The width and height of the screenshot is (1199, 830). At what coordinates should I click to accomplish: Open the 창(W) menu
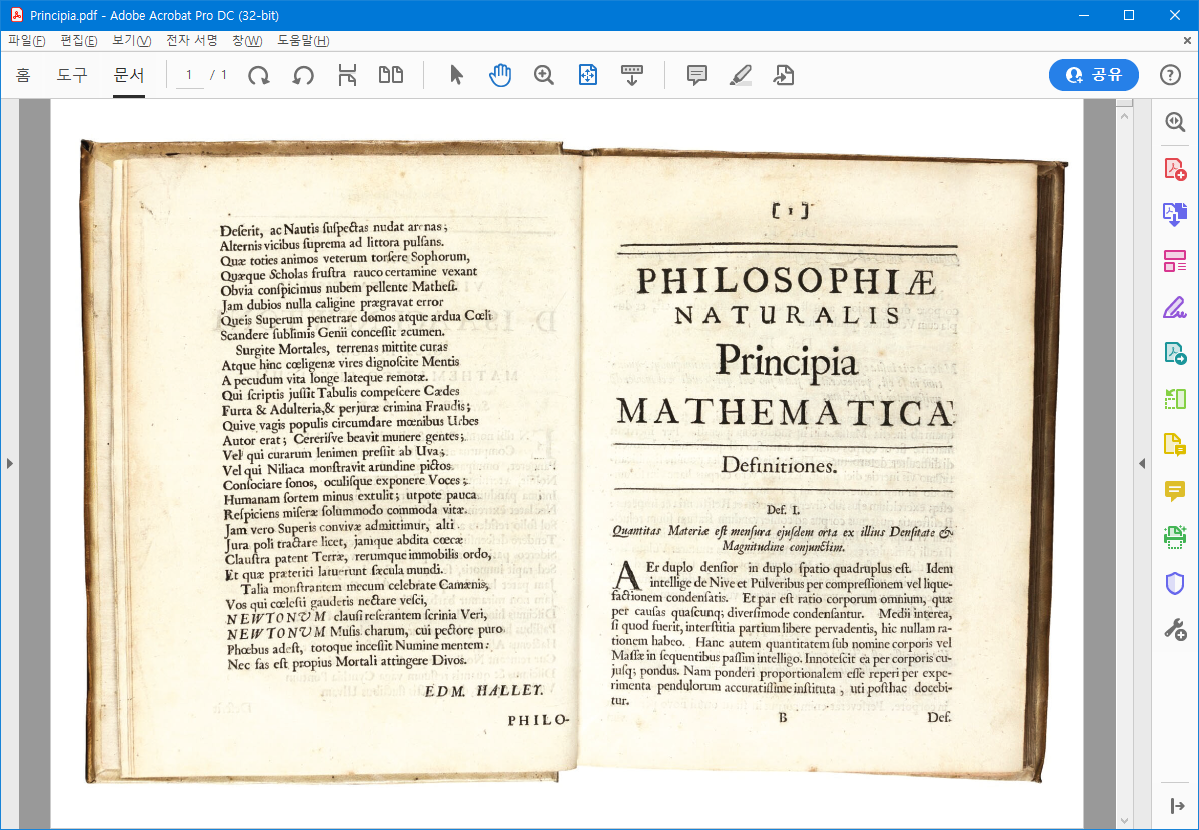point(247,41)
